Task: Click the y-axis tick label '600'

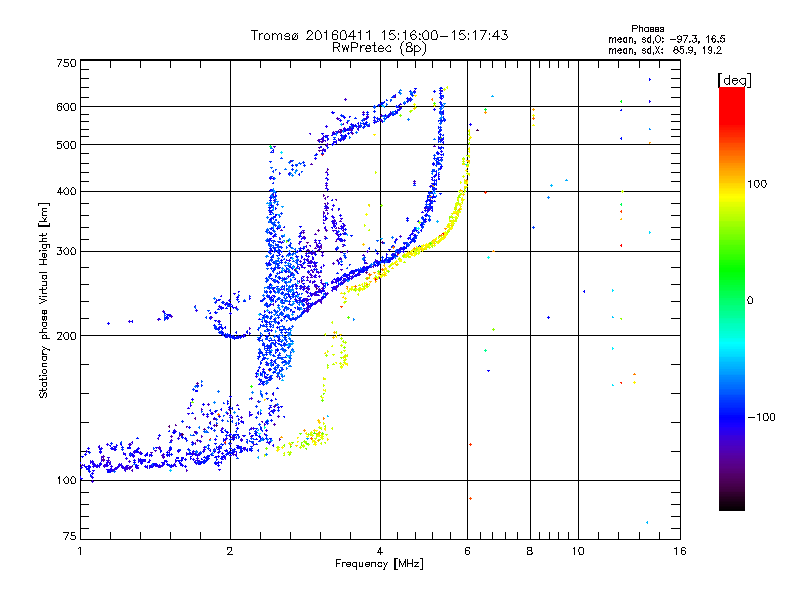Action: point(66,107)
